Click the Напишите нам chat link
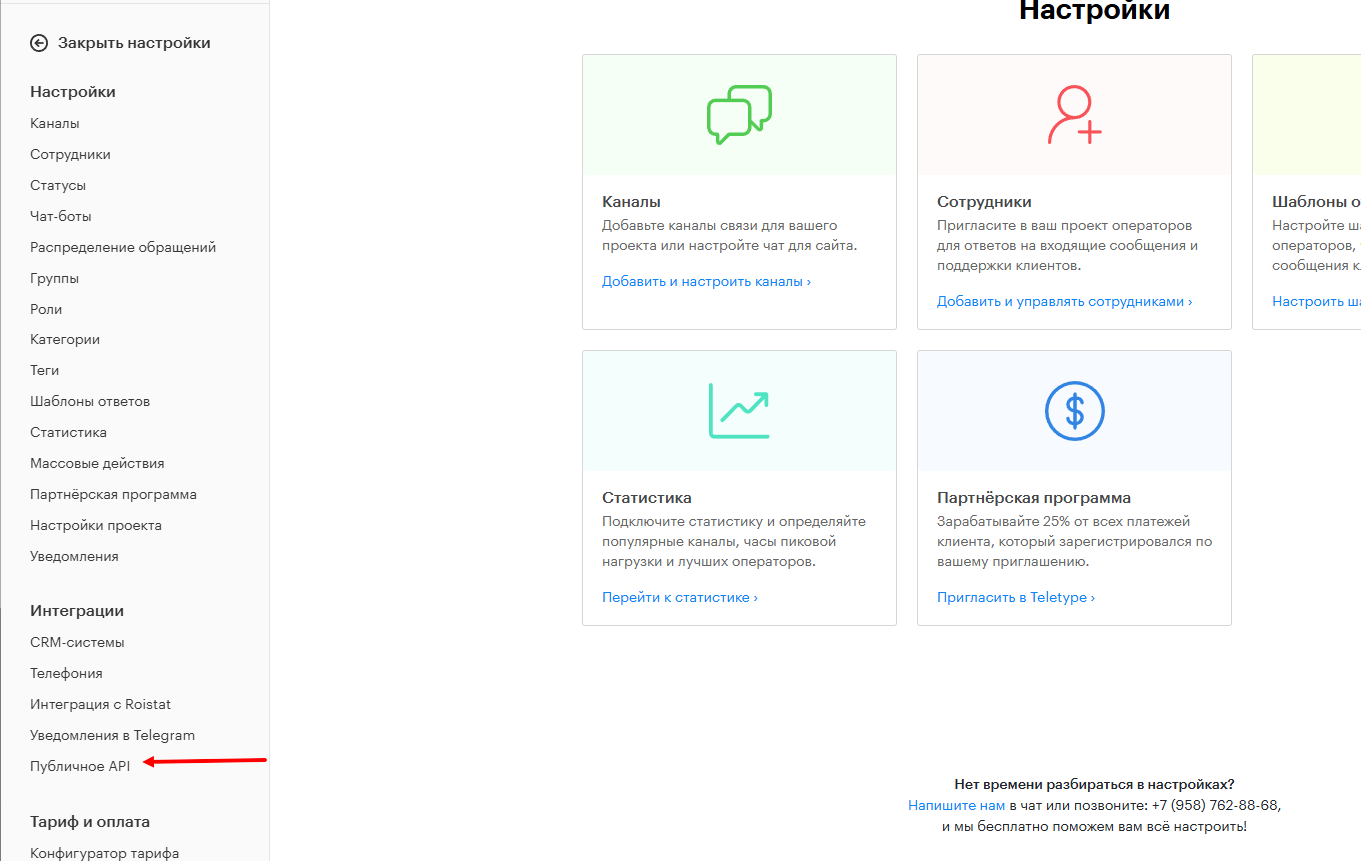This screenshot has height=861, width=1361. pyautogui.click(x=956, y=805)
